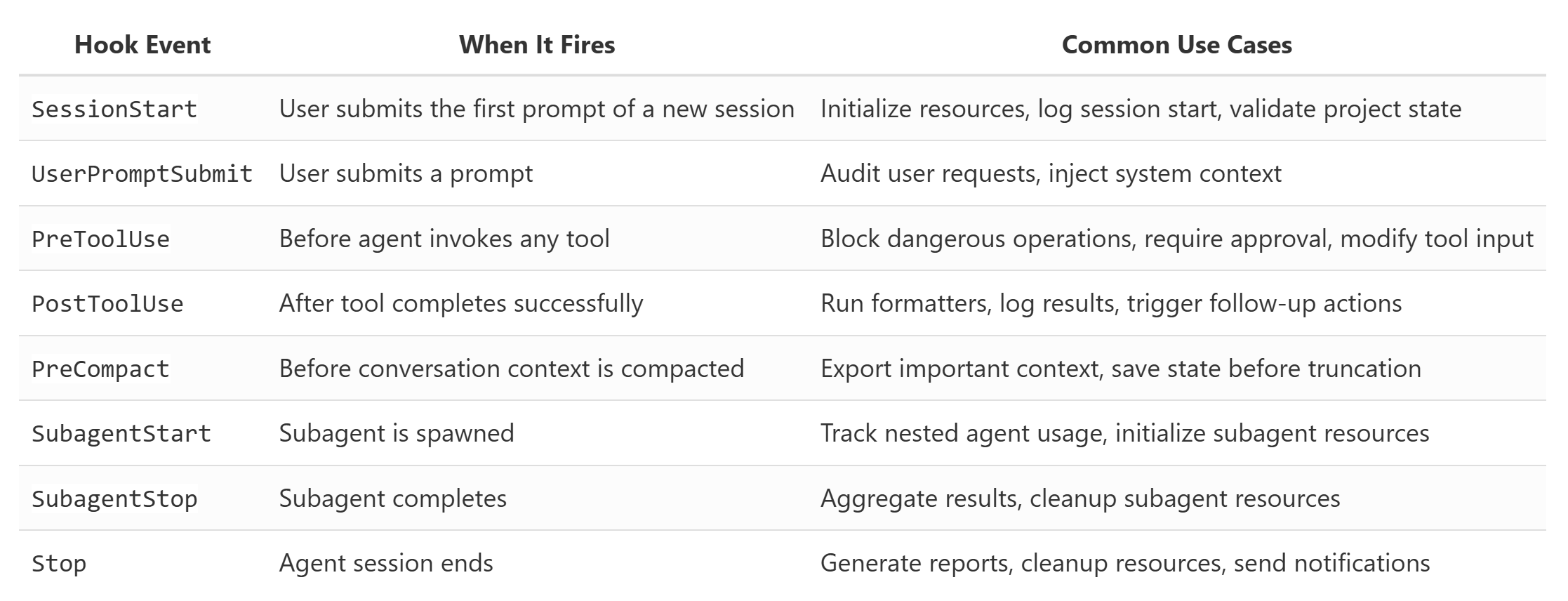Click 'Aggregate results, cleanup subagent resources' cell

point(1080,498)
